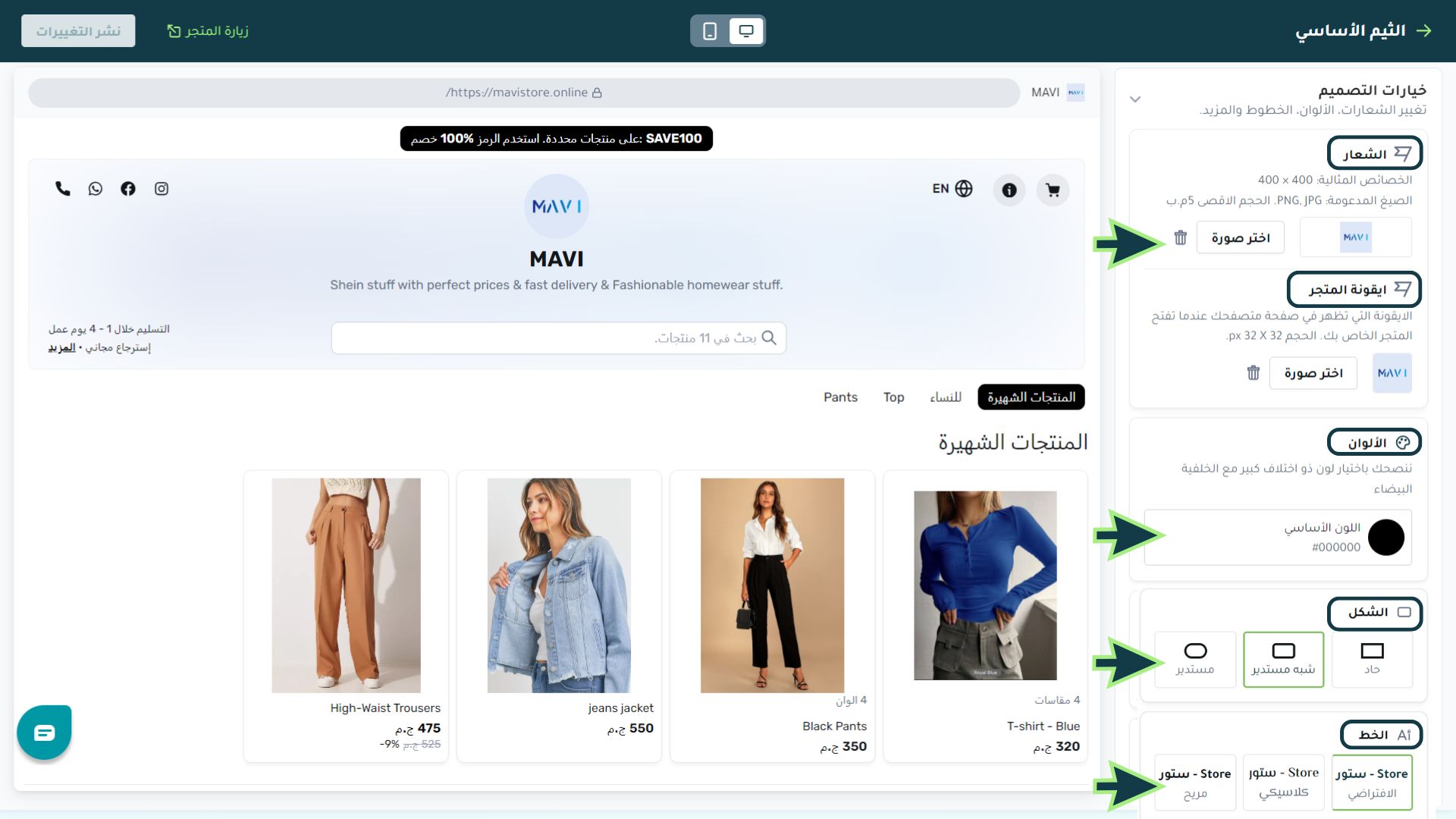
Task: Click the visit store link
Action: point(208,31)
